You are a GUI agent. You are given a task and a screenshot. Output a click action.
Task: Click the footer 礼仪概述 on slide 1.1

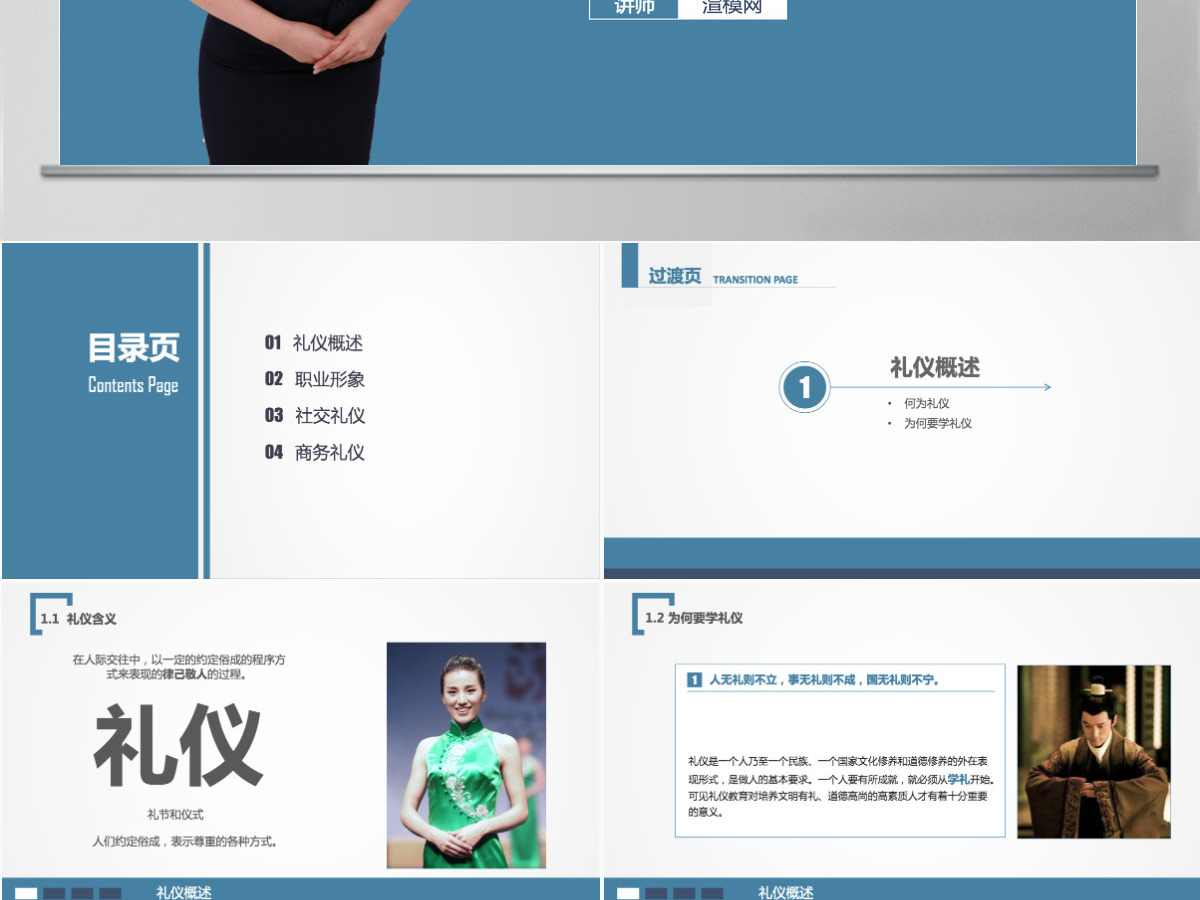184,892
